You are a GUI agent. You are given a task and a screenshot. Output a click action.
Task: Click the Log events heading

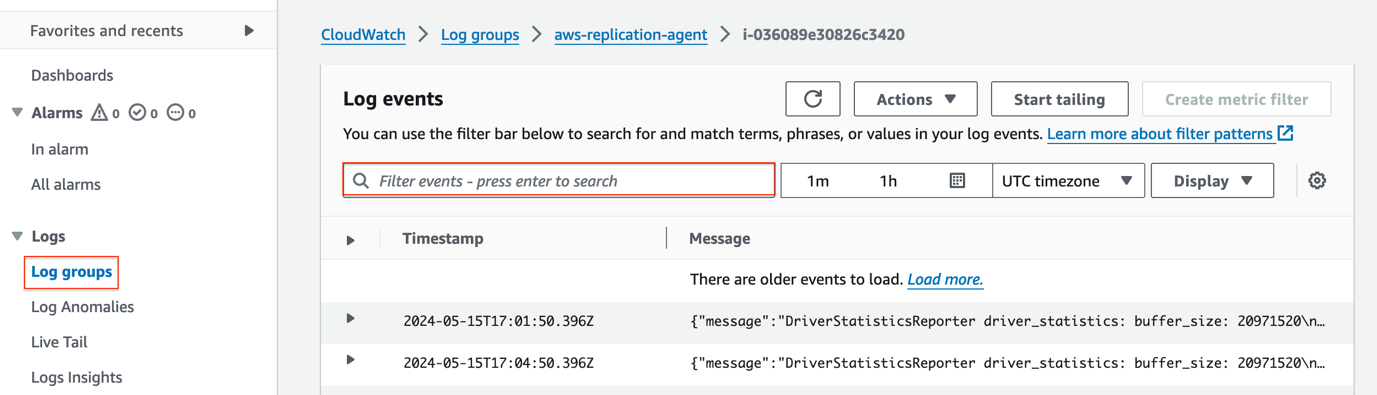coord(393,99)
